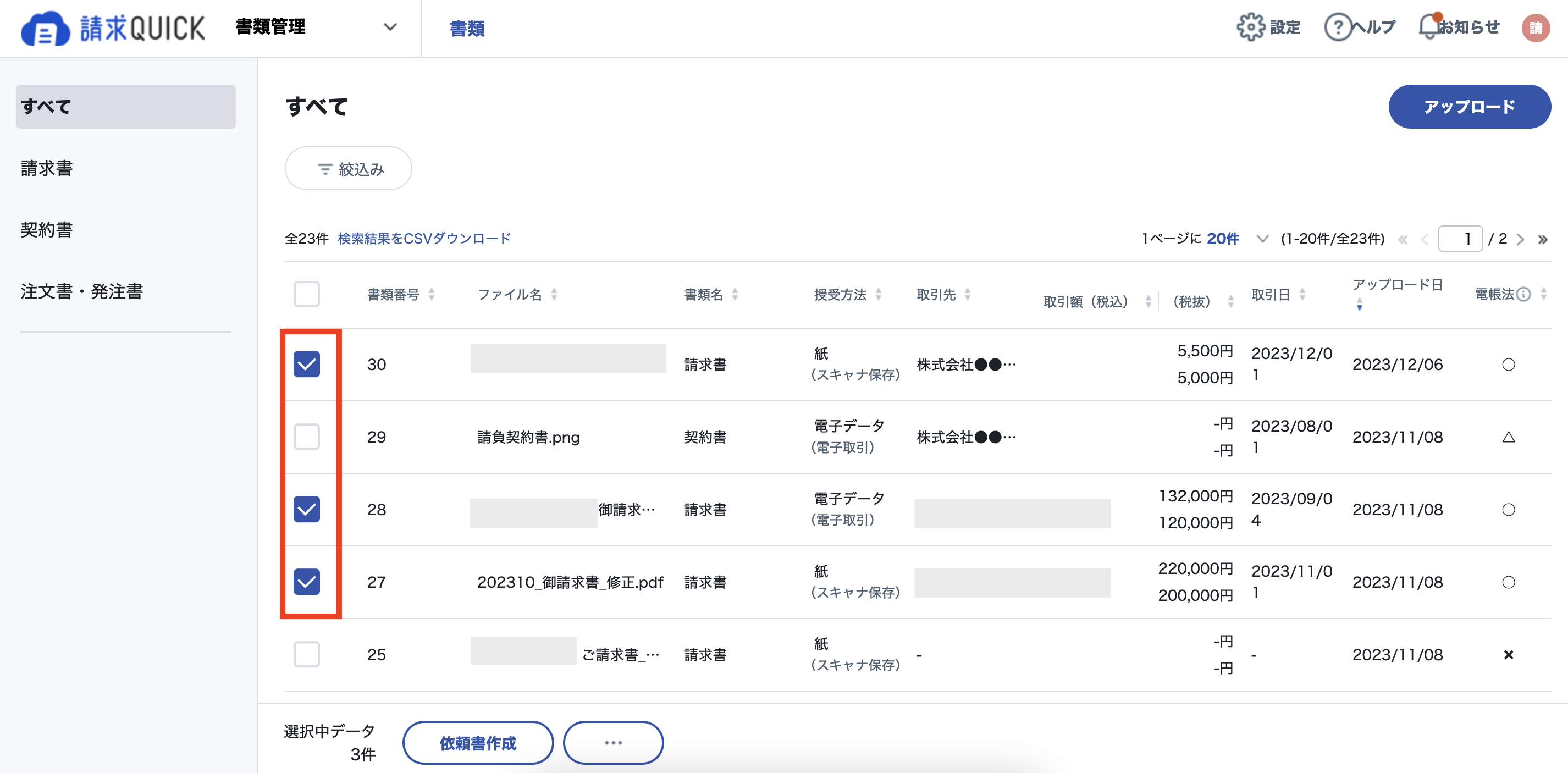Viewport: 1568px width, 773px height.
Task: Select 注文書・発注書 in the sidebar
Action: [x=81, y=291]
